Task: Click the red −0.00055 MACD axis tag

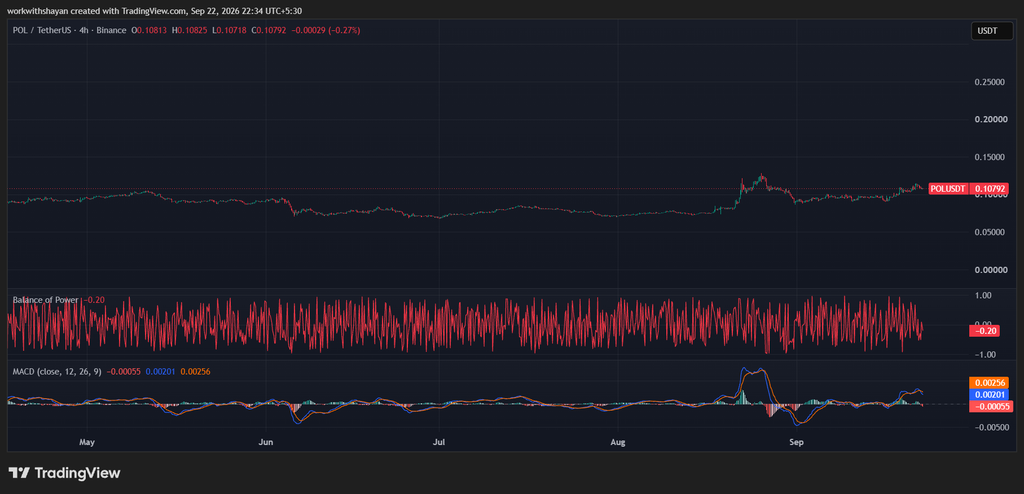Action: click(990, 406)
